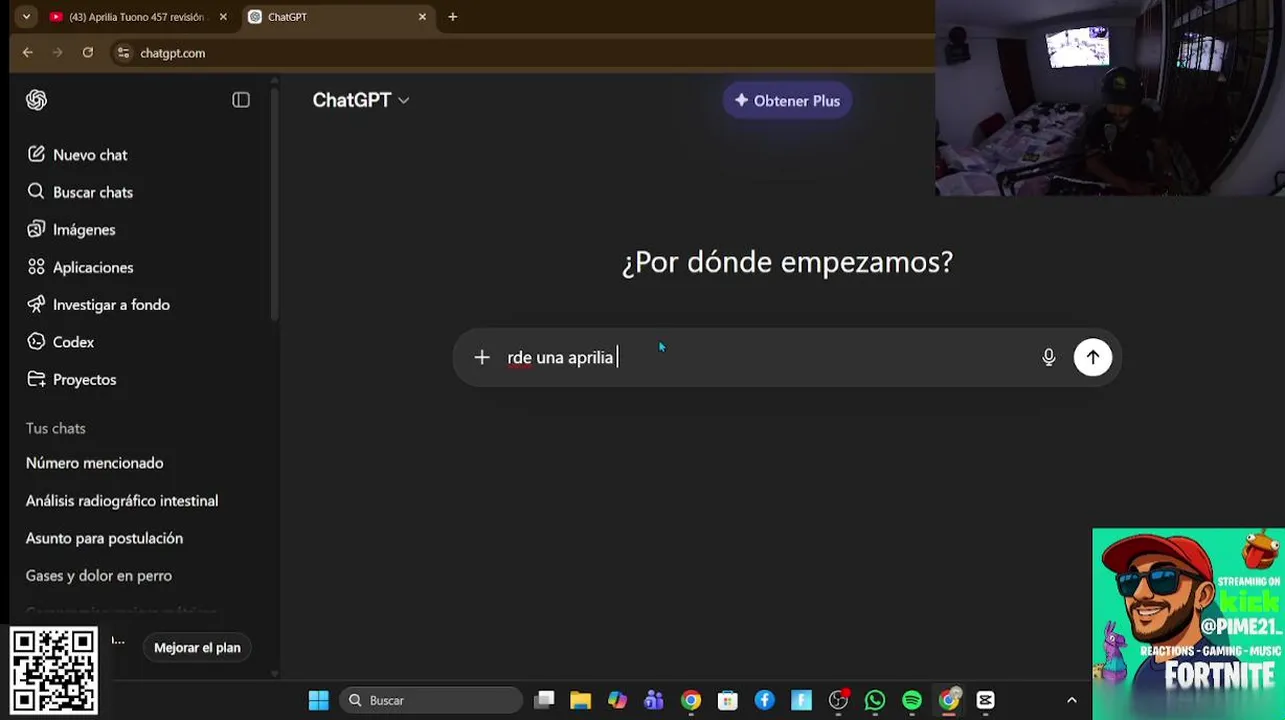Click the taskbar Buscar search box

point(431,701)
